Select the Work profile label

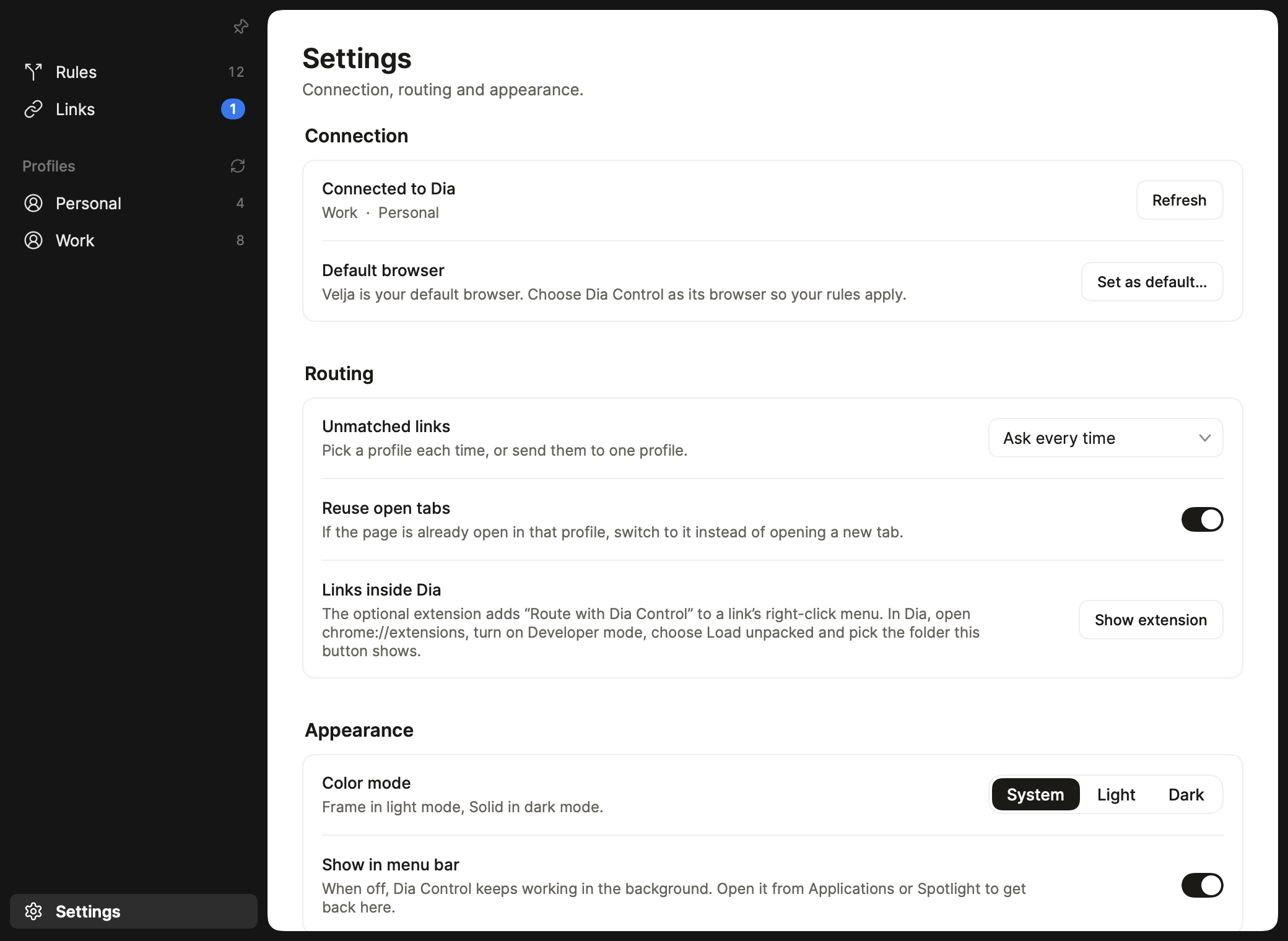(75, 240)
